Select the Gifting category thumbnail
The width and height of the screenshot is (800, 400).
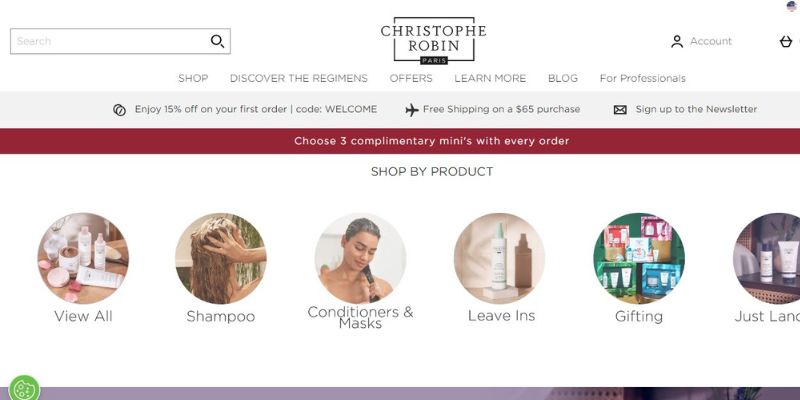639,258
